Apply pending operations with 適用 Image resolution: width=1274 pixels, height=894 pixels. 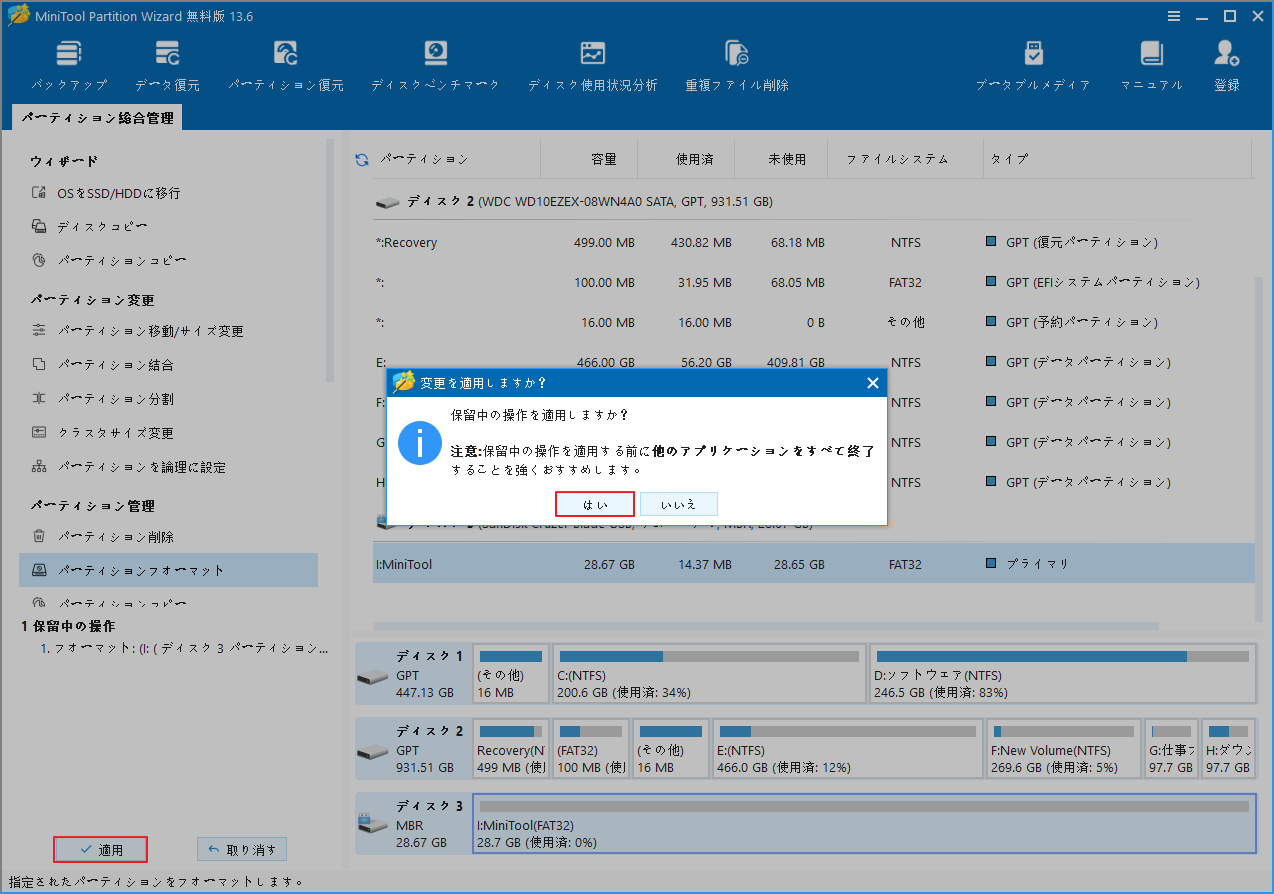click(100, 849)
